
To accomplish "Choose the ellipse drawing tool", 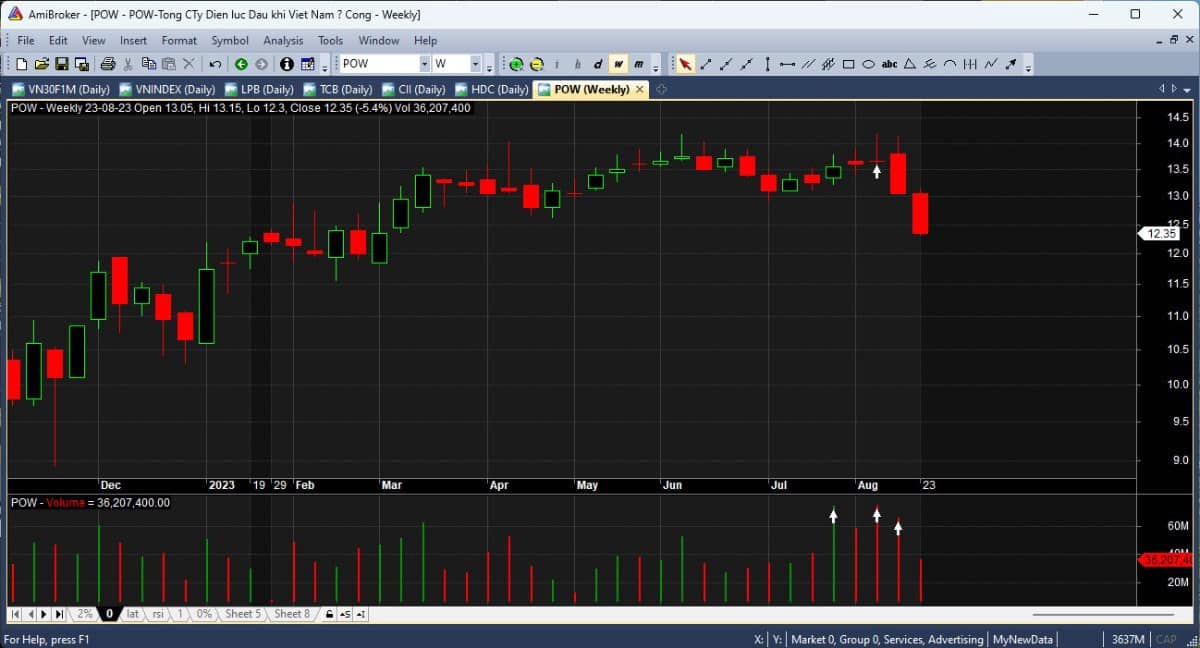I will coord(868,64).
